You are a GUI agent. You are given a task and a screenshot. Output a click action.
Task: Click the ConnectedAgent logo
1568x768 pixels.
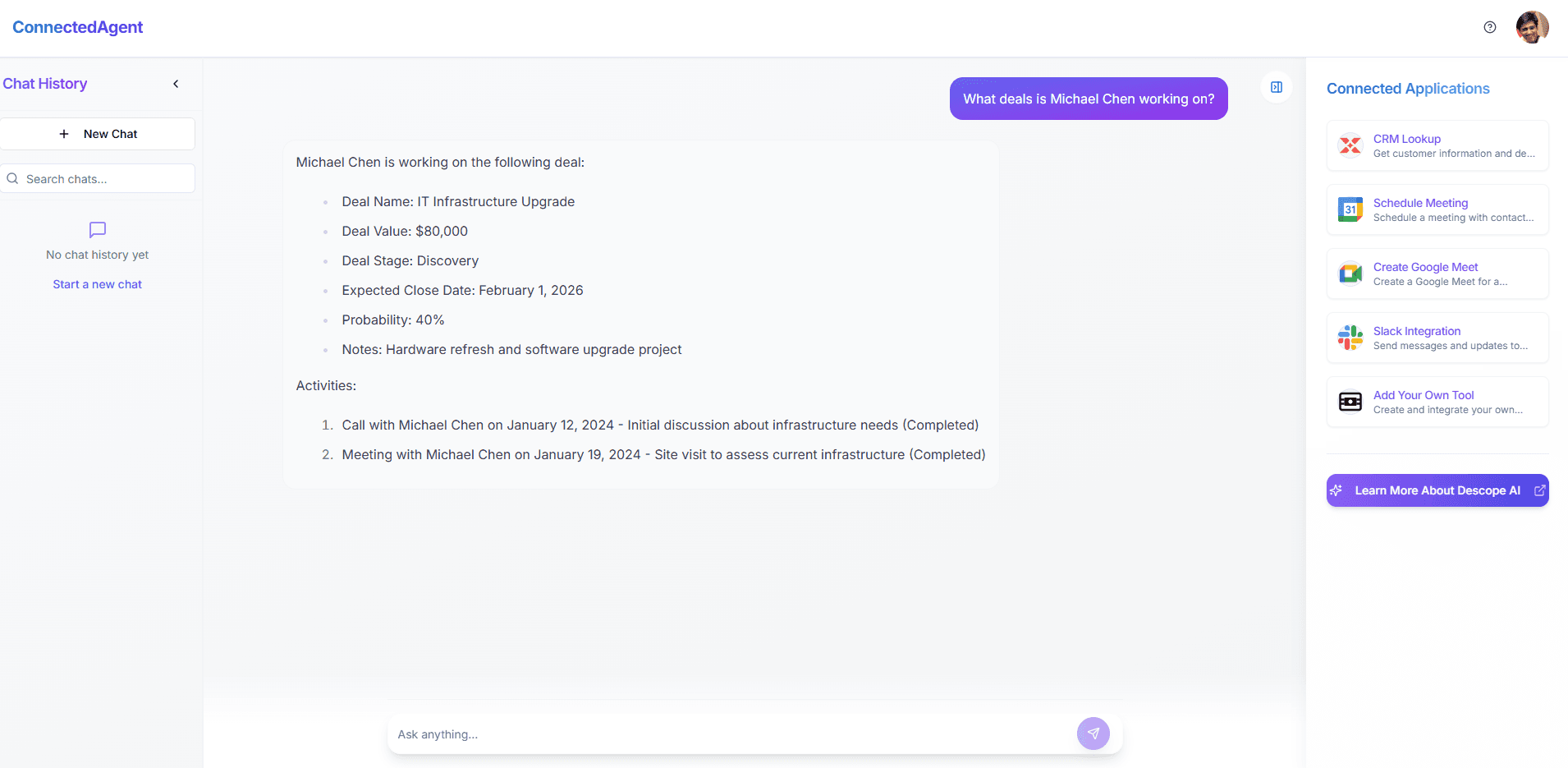click(78, 27)
